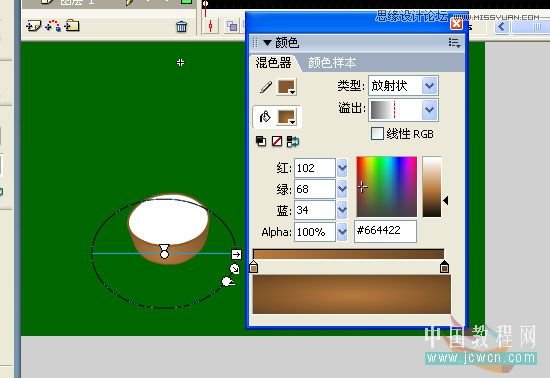The image size is (550, 378).
Task: Click the color panel drag gripper
Action: click(255, 43)
